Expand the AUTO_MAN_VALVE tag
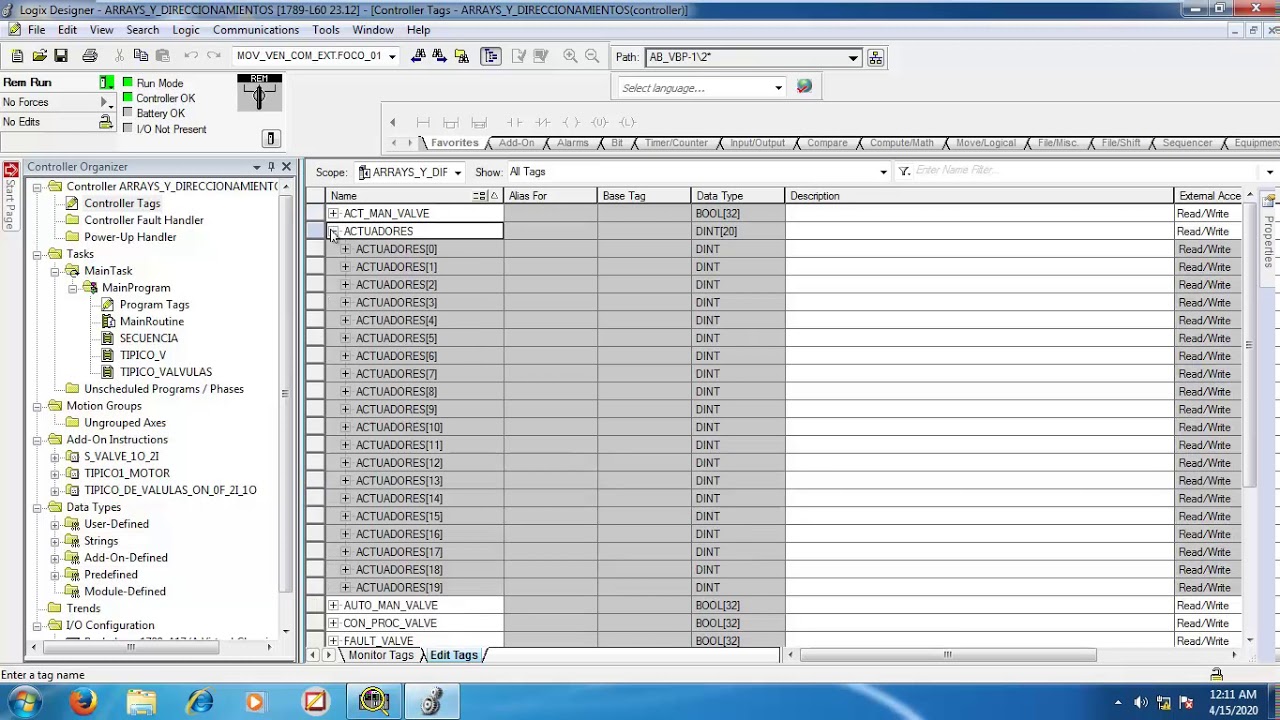 (x=334, y=605)
